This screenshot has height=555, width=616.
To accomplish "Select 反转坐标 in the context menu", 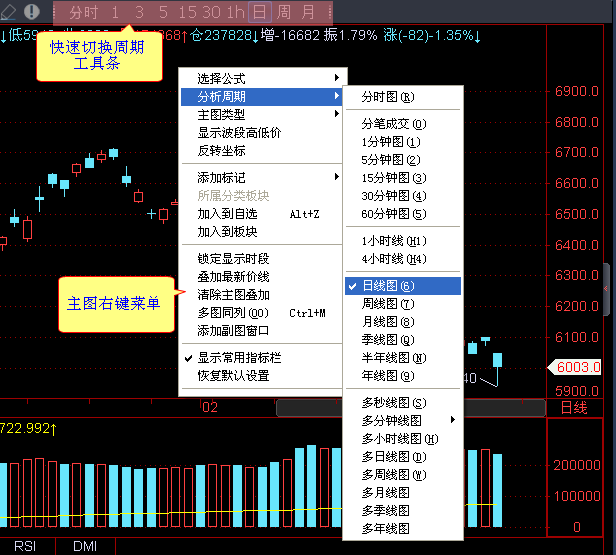I will click(x=222, y=151).
